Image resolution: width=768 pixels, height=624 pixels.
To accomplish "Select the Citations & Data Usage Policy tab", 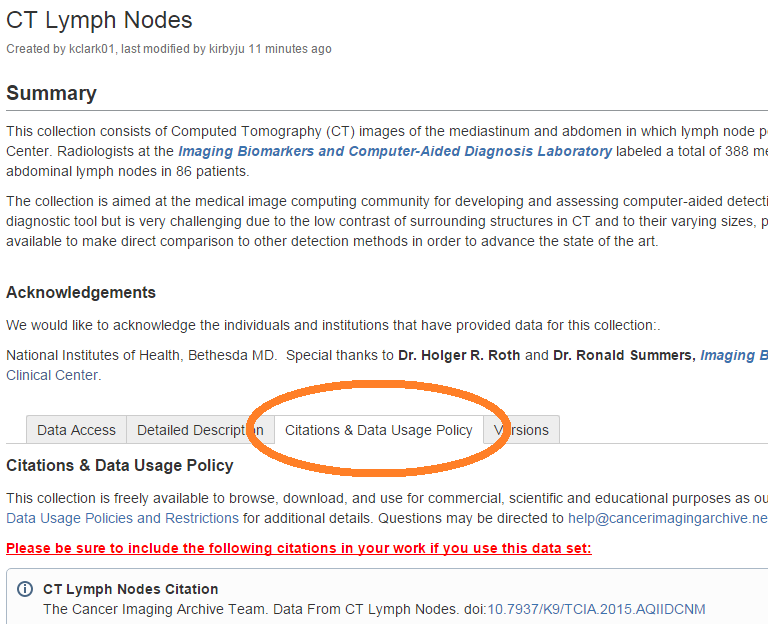I will [378, 430].
